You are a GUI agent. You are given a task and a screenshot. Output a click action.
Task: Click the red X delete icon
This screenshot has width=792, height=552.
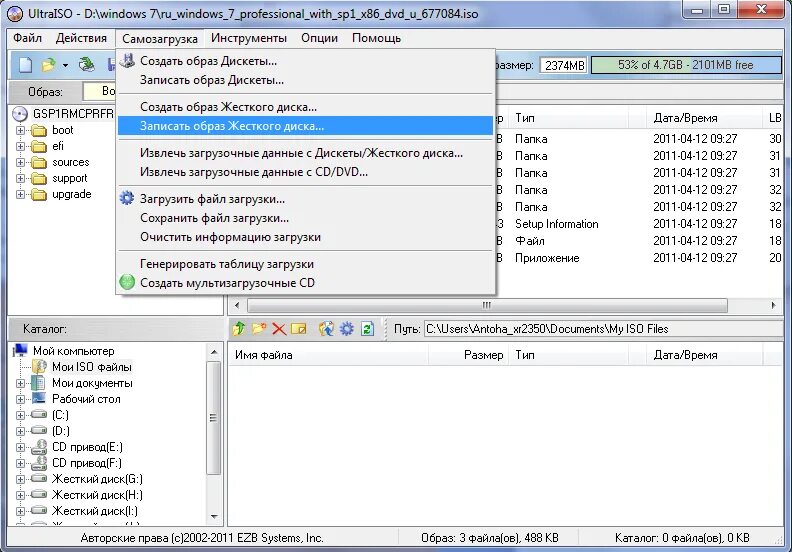pyautogui.click(x=279, y=329)
